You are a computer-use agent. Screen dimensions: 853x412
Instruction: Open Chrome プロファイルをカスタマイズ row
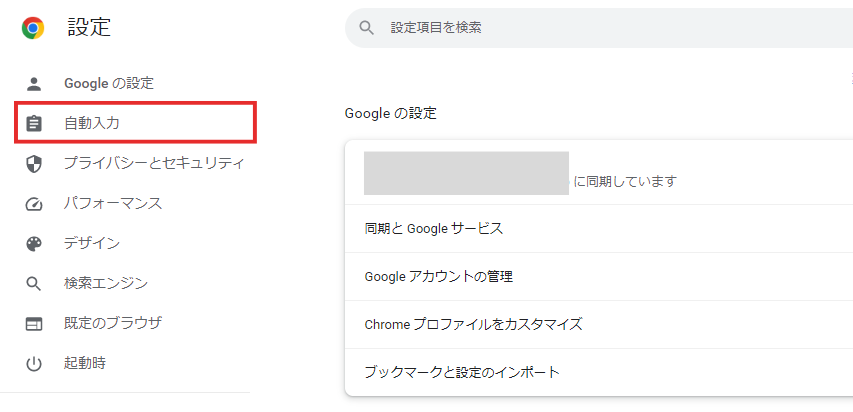(599, 324)
